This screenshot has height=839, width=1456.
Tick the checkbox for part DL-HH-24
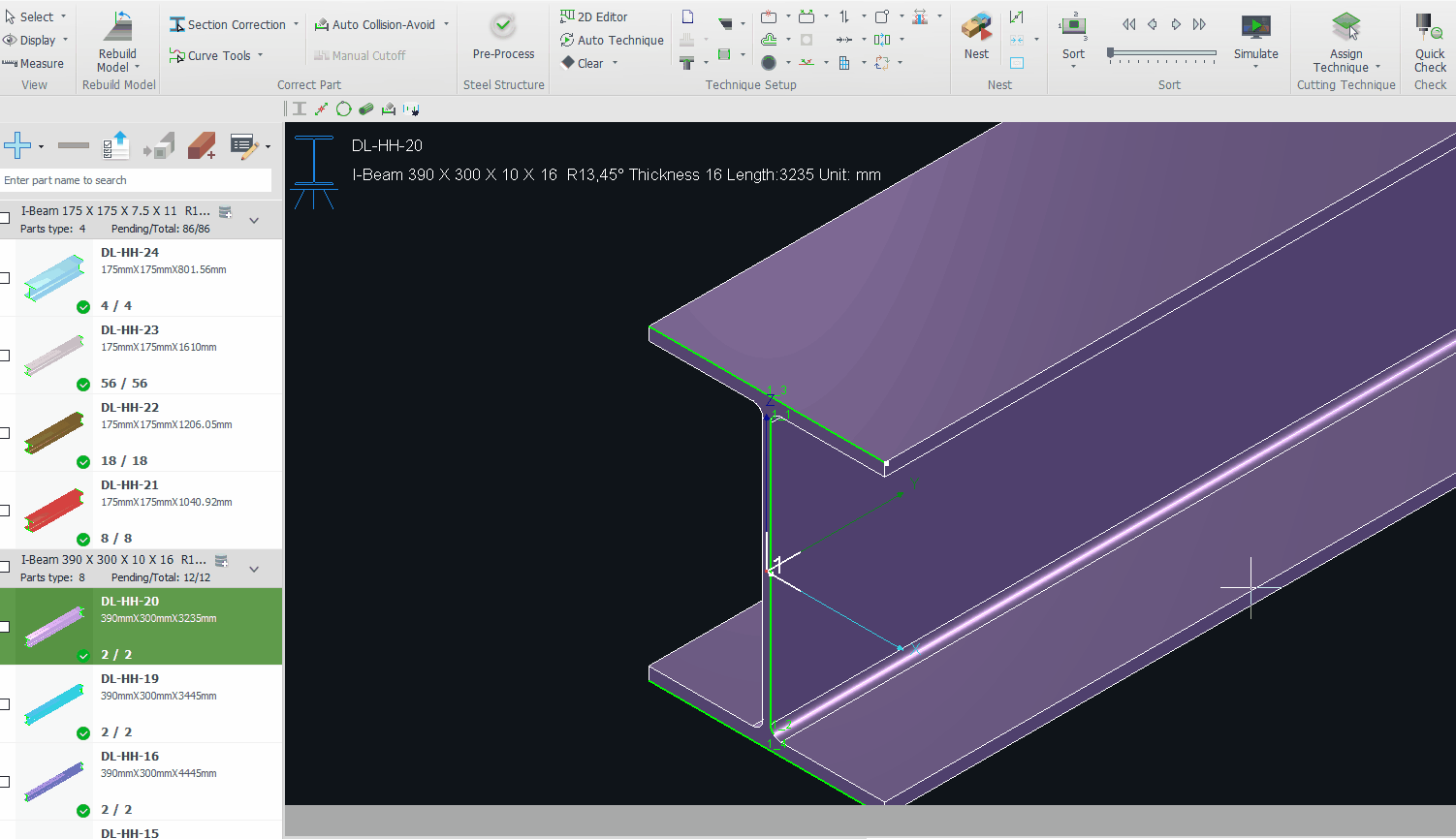click(x=5, y=278)
